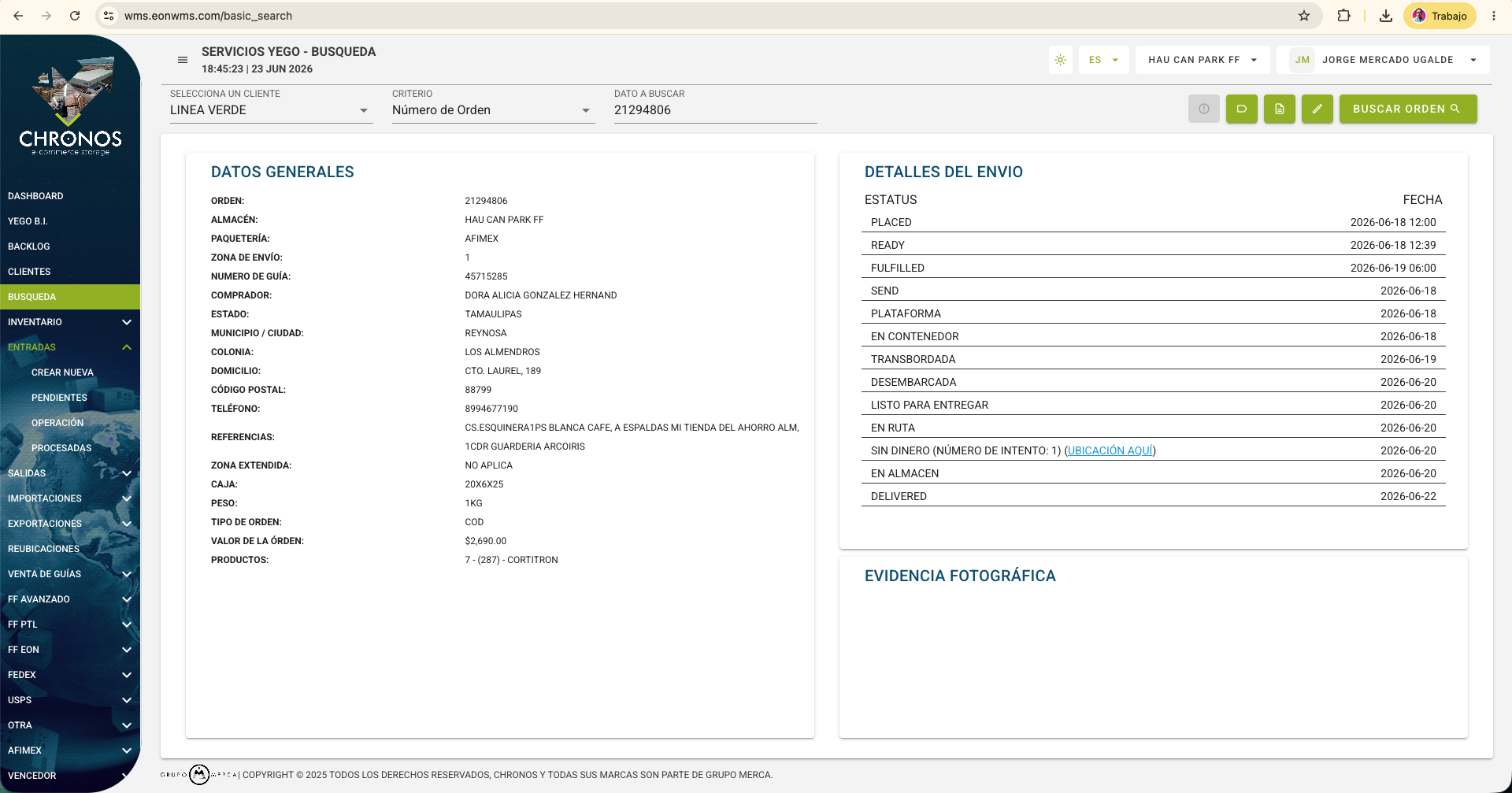
Task: Click the postal code 88799
Action: tap(478, 390)
